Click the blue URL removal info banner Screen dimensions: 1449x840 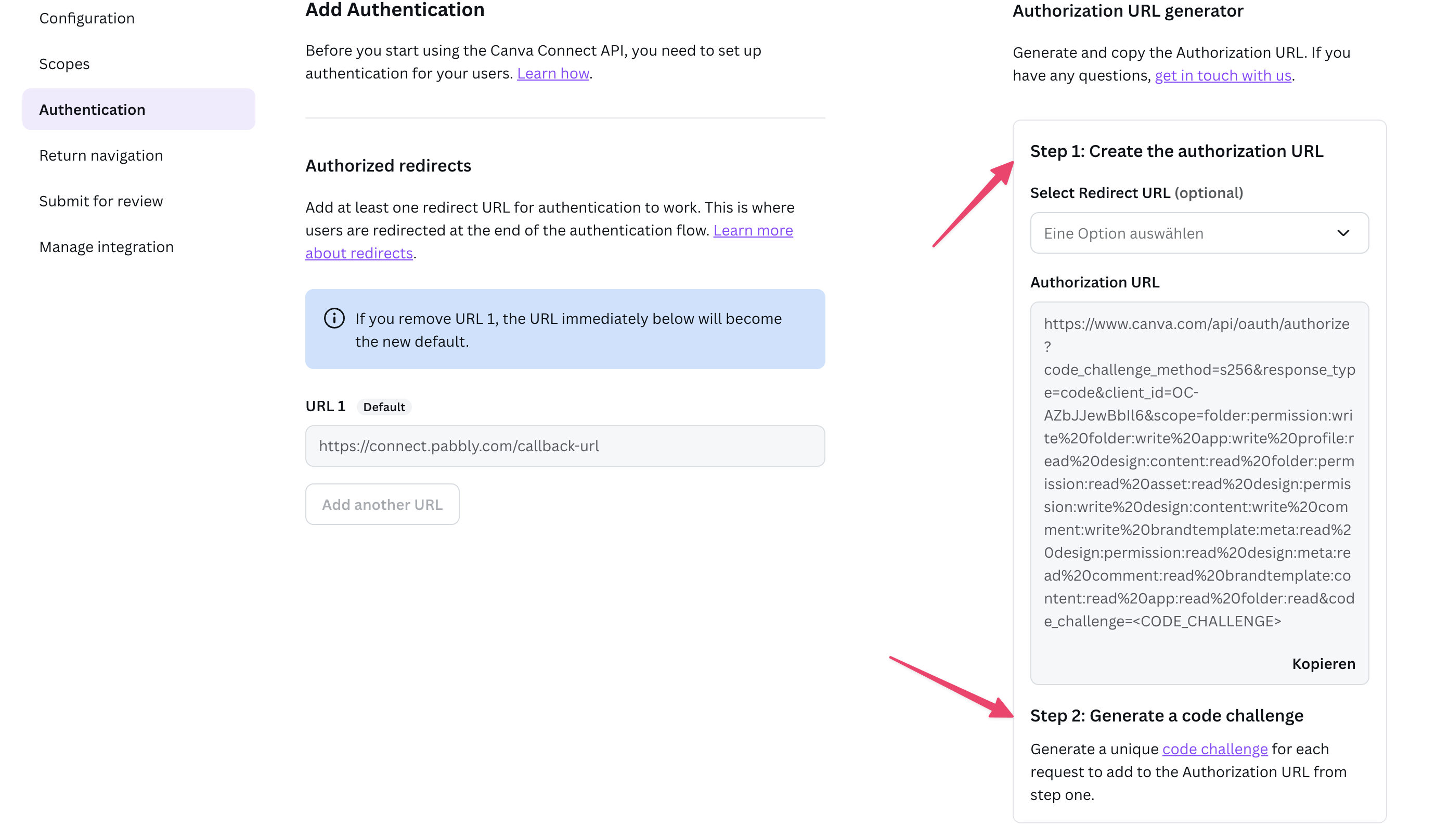[x=565, y=329]
